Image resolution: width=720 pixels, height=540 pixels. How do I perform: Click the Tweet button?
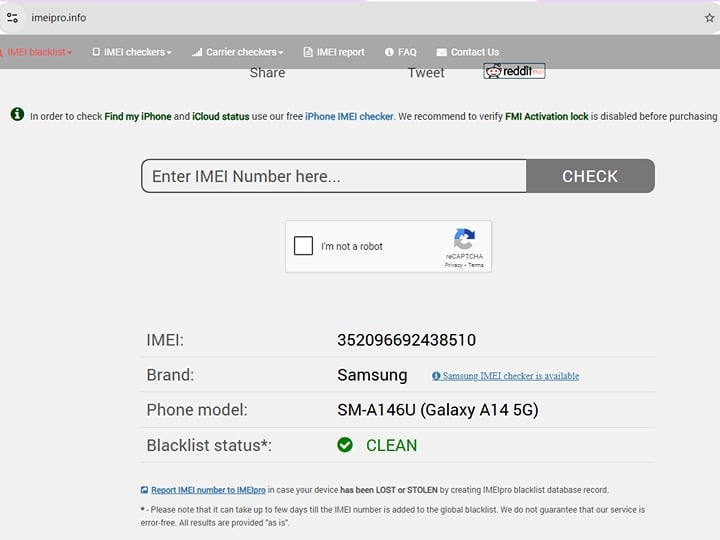426,73
